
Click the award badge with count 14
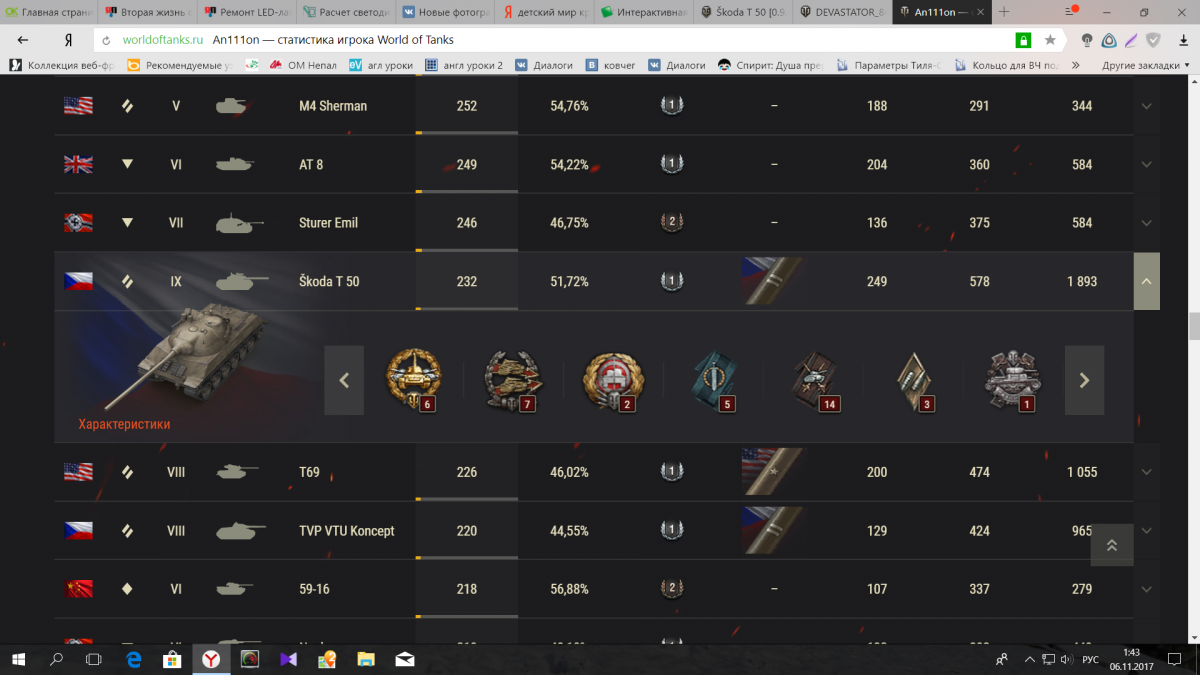[813, 380]
